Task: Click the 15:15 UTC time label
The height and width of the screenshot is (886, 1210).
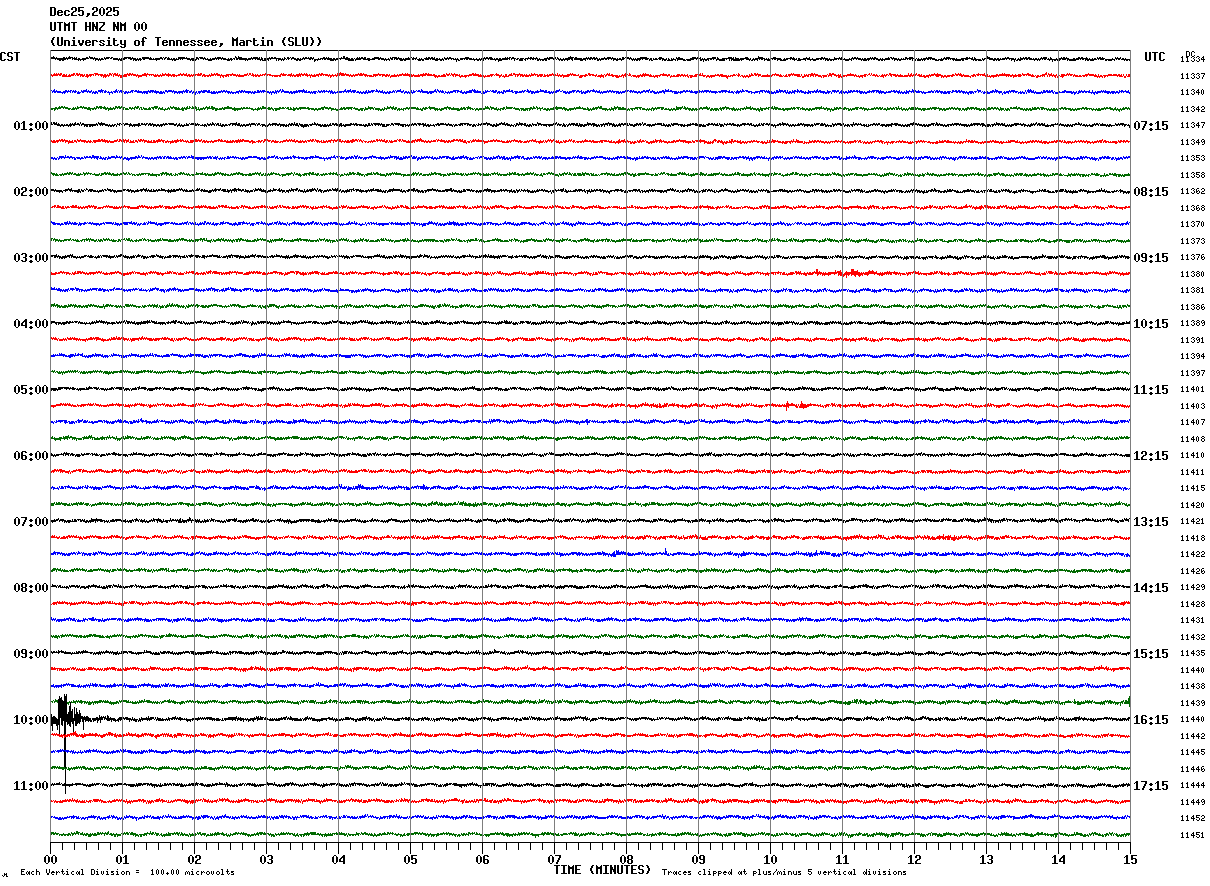Action: [1151, 654]
